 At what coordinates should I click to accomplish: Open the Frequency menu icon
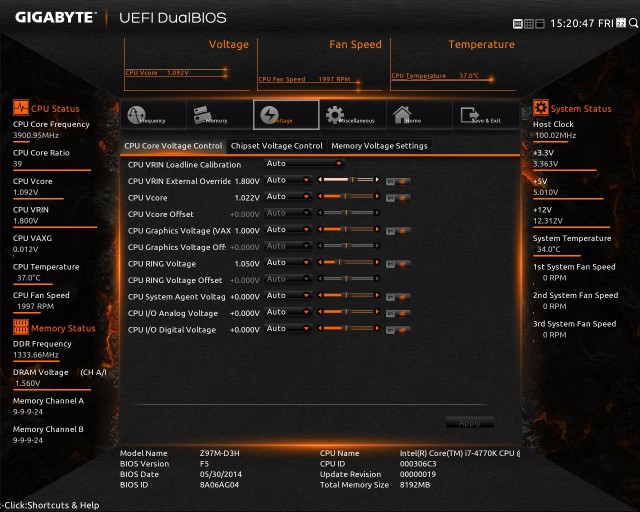pyautogui.click(x=136, y=115)
